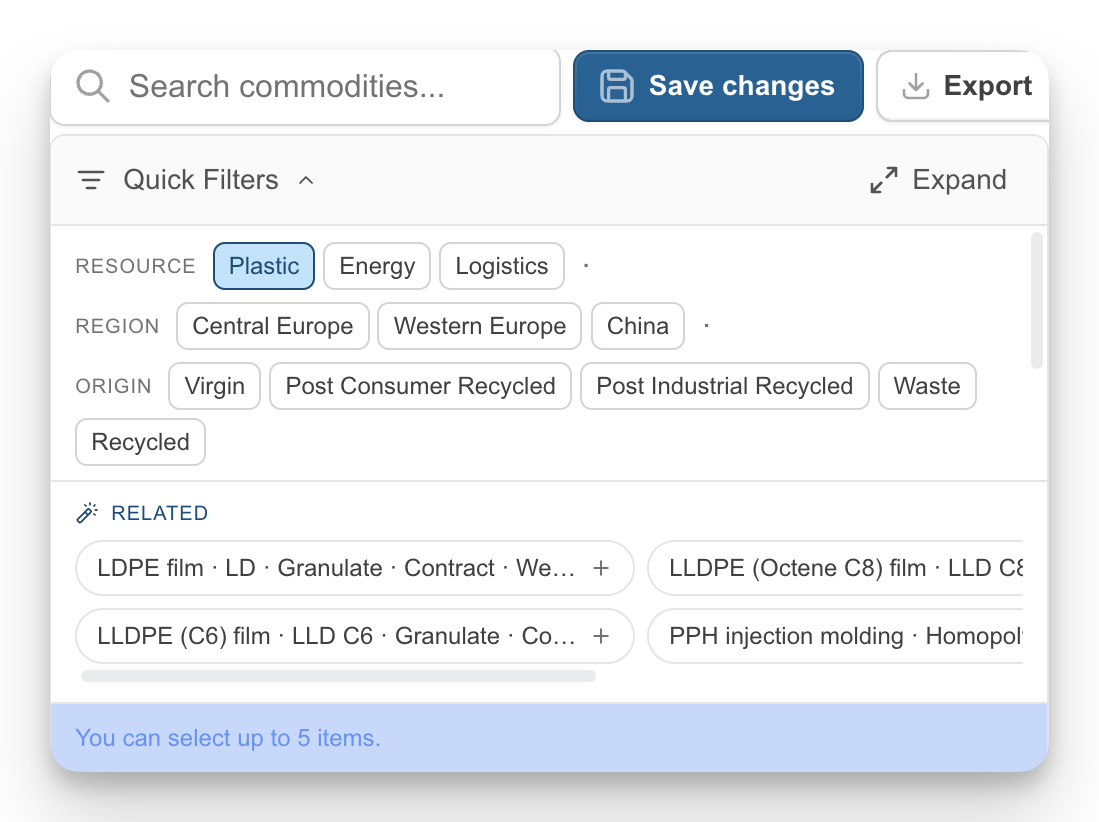This screenshot has width=1099, height=822.
Task: Enable the Western Europe region filter
Action: click(x=479, y=326)
